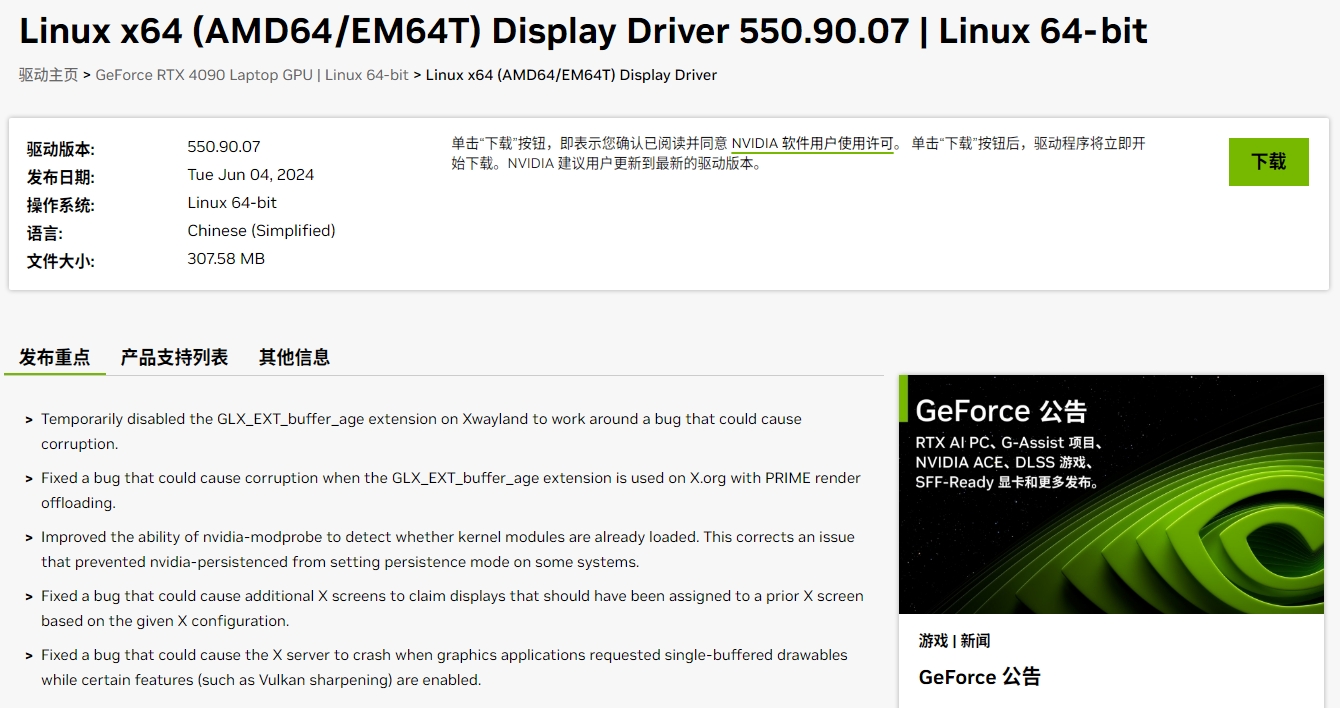Click the Linux 64-bit operating system value

(232, 203)
